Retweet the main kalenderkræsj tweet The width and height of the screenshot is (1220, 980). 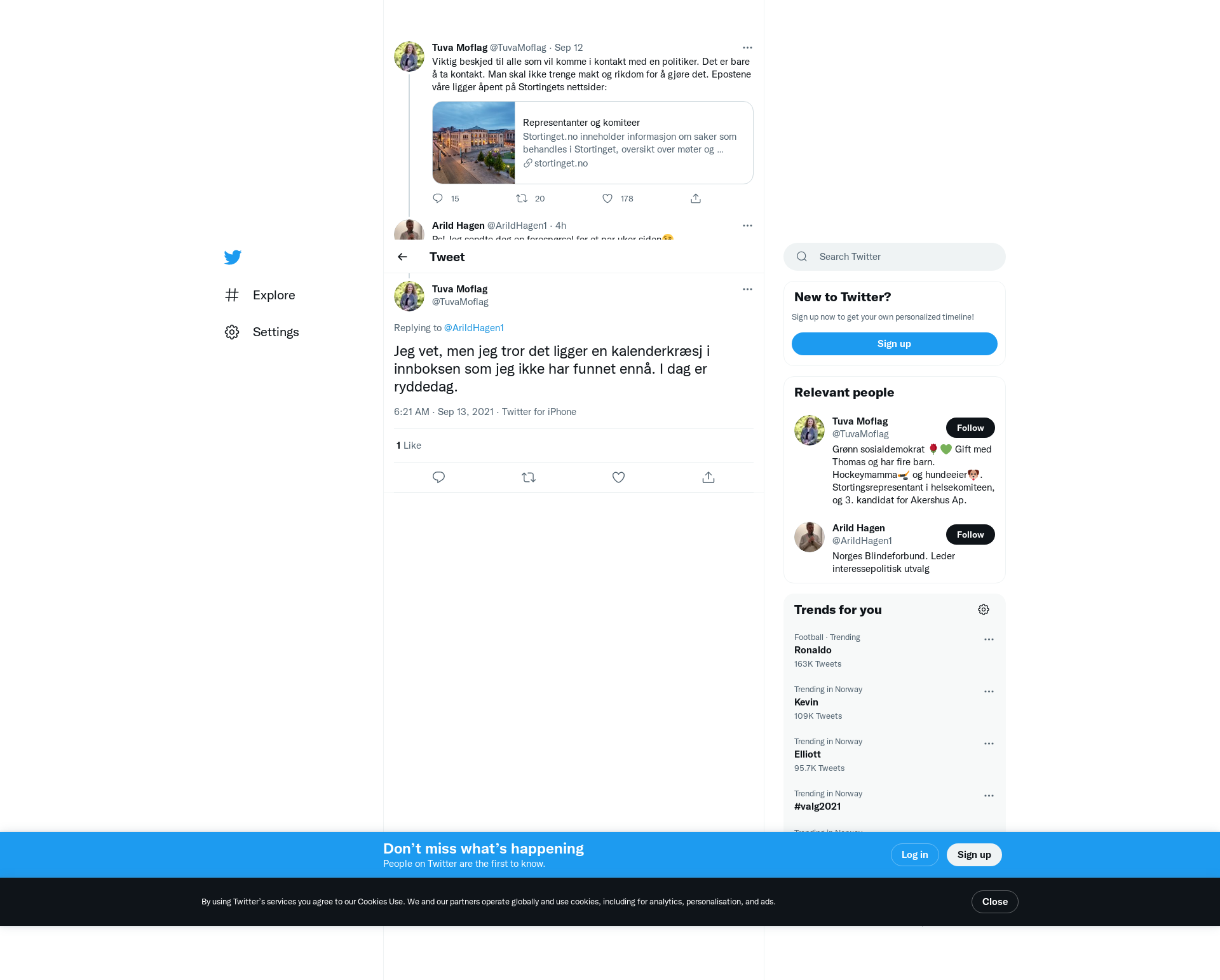(529, 477)
